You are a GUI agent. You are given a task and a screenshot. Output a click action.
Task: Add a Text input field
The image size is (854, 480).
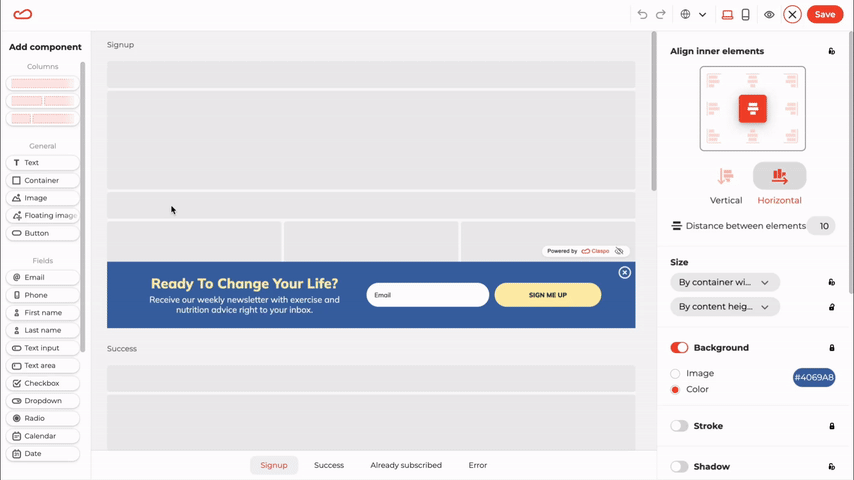point(42,348)
